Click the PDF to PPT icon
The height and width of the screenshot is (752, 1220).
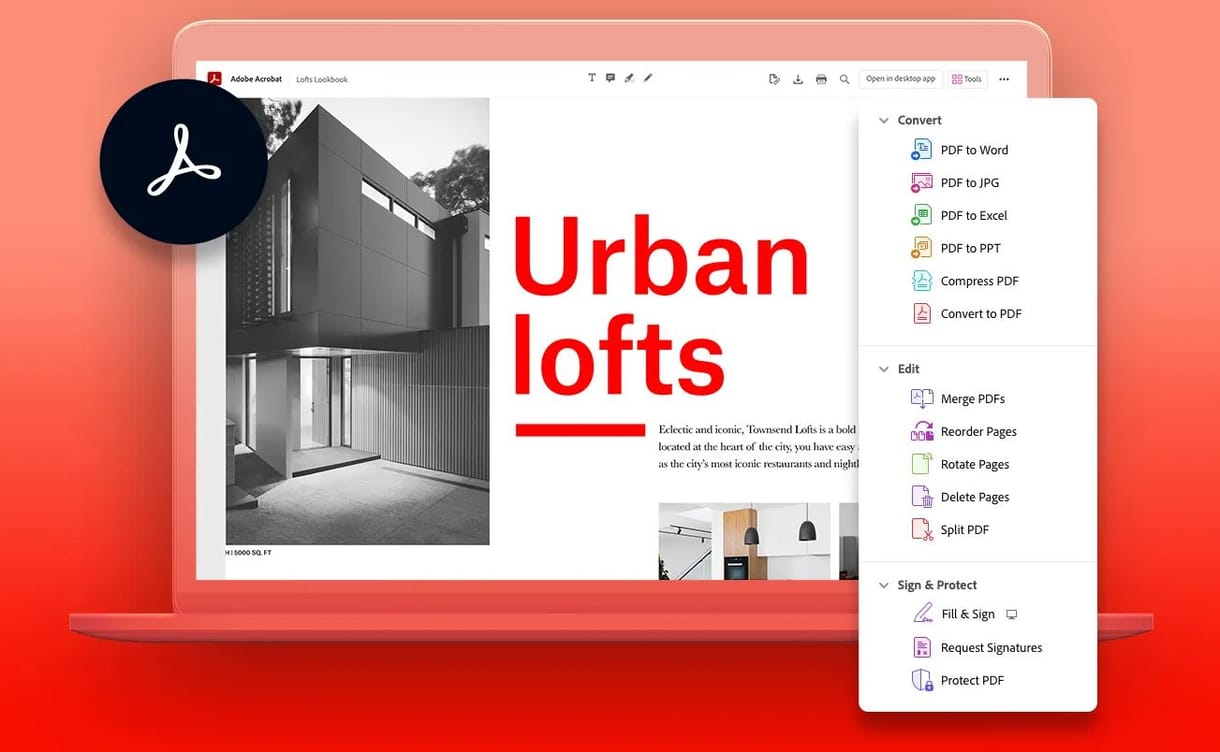pos(921,248)
